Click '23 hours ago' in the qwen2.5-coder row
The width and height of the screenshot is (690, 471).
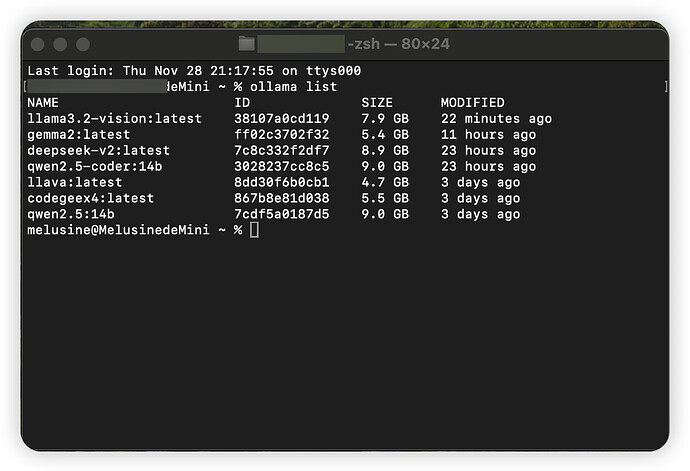(x=488, y=166)
